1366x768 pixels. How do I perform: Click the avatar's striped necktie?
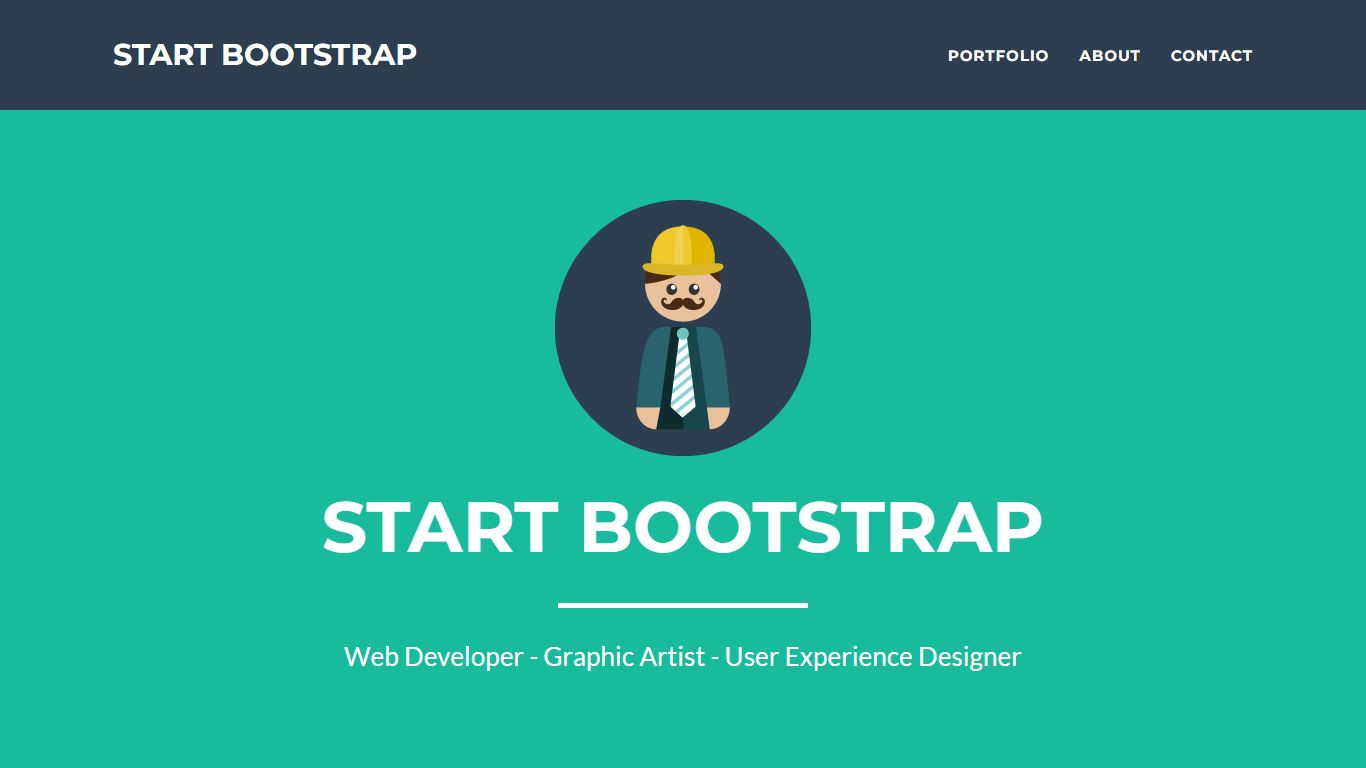point(683,376)
